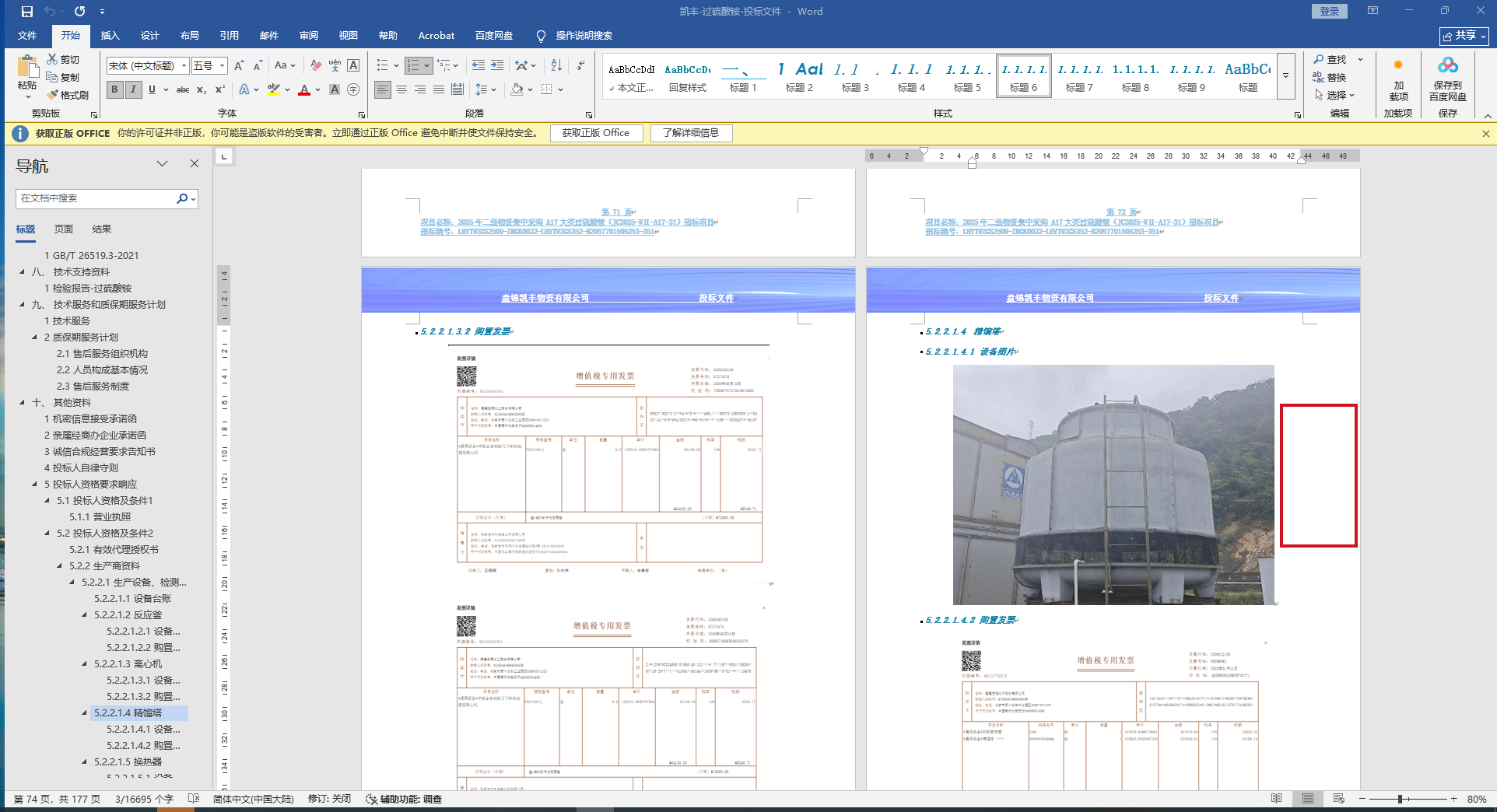This screenshot has height=812, width=1497.
Task: Open the 文件 menu
Action: (x=27, y=36)
